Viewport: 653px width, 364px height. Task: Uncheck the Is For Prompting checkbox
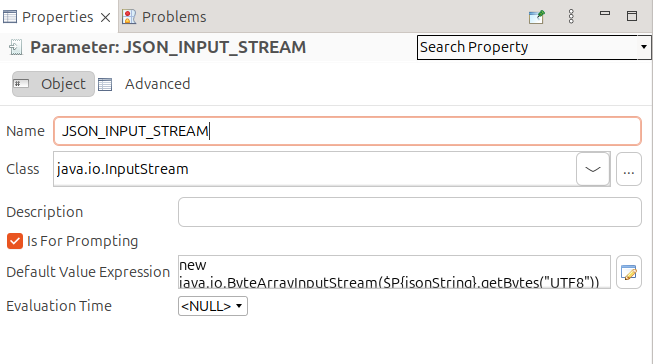(x=15, y=241)
